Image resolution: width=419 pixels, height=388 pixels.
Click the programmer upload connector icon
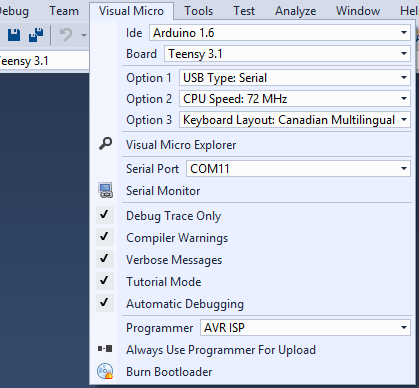tap(105, 349)
